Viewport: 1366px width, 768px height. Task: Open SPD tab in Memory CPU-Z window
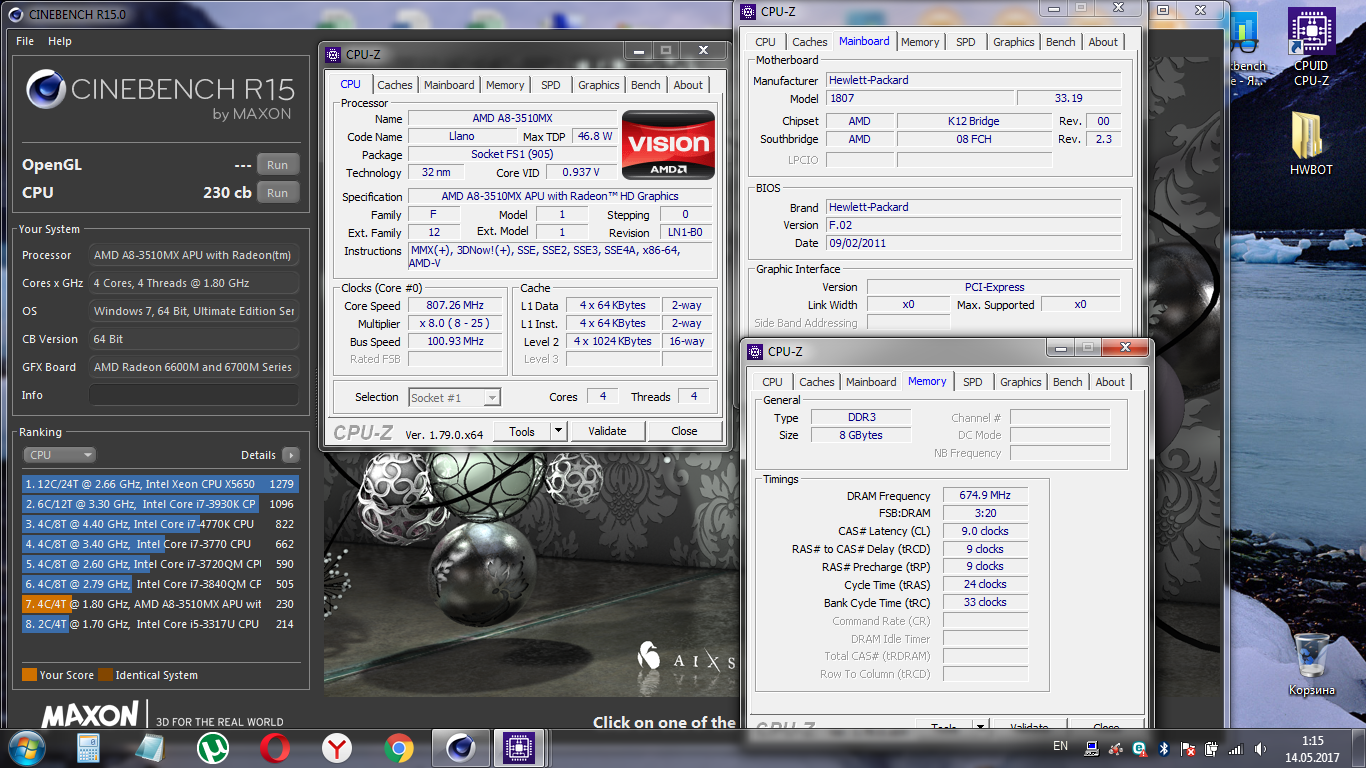(x=972, y=382)
